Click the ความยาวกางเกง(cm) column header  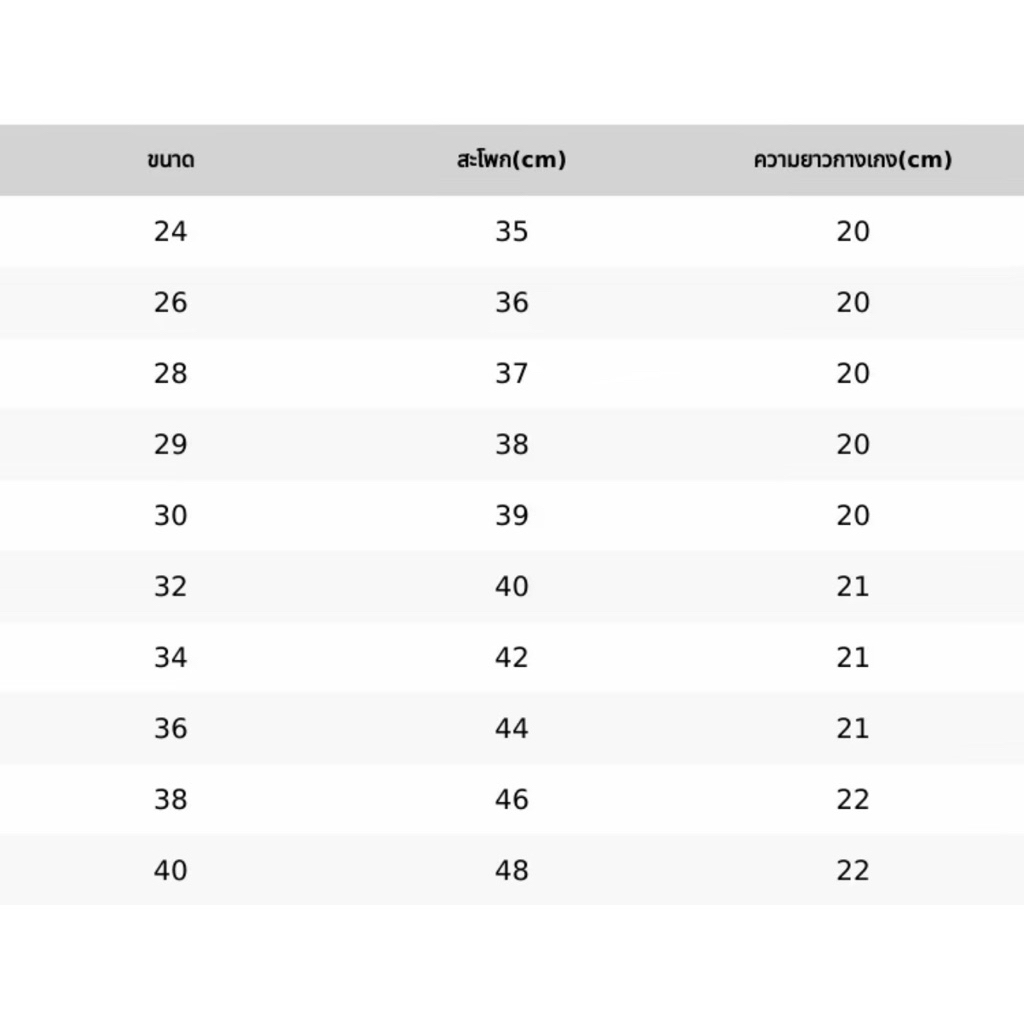tap(852, 160)
